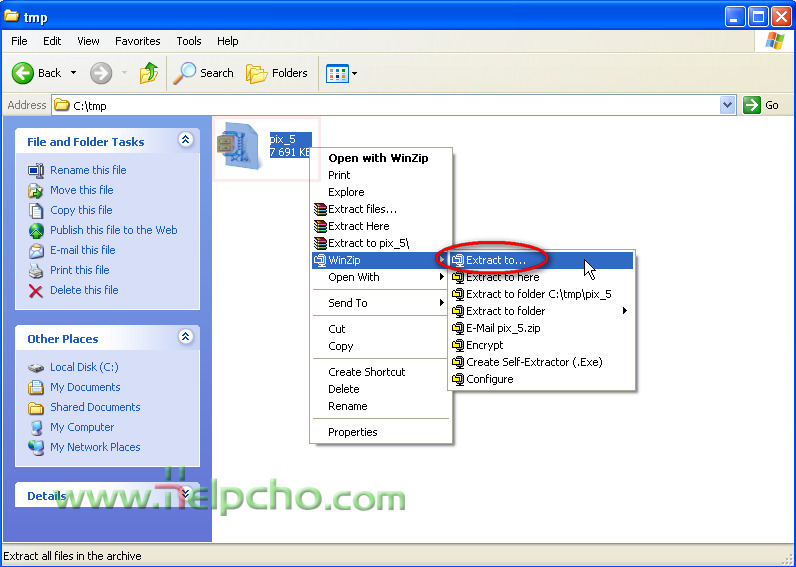The width and height of the screenshot is (796, 567).
Task: Open Shared Documents link
Action: [x=95, y=407]
